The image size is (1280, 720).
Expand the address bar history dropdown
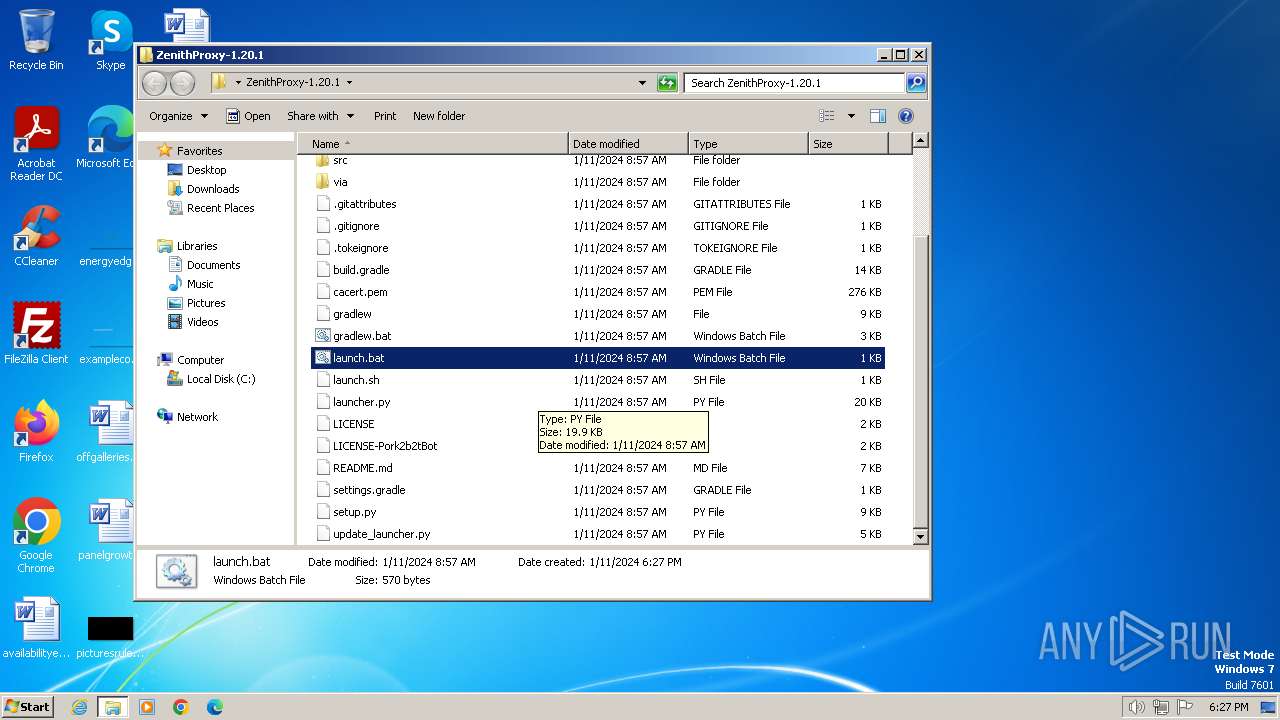coord(642,83)
